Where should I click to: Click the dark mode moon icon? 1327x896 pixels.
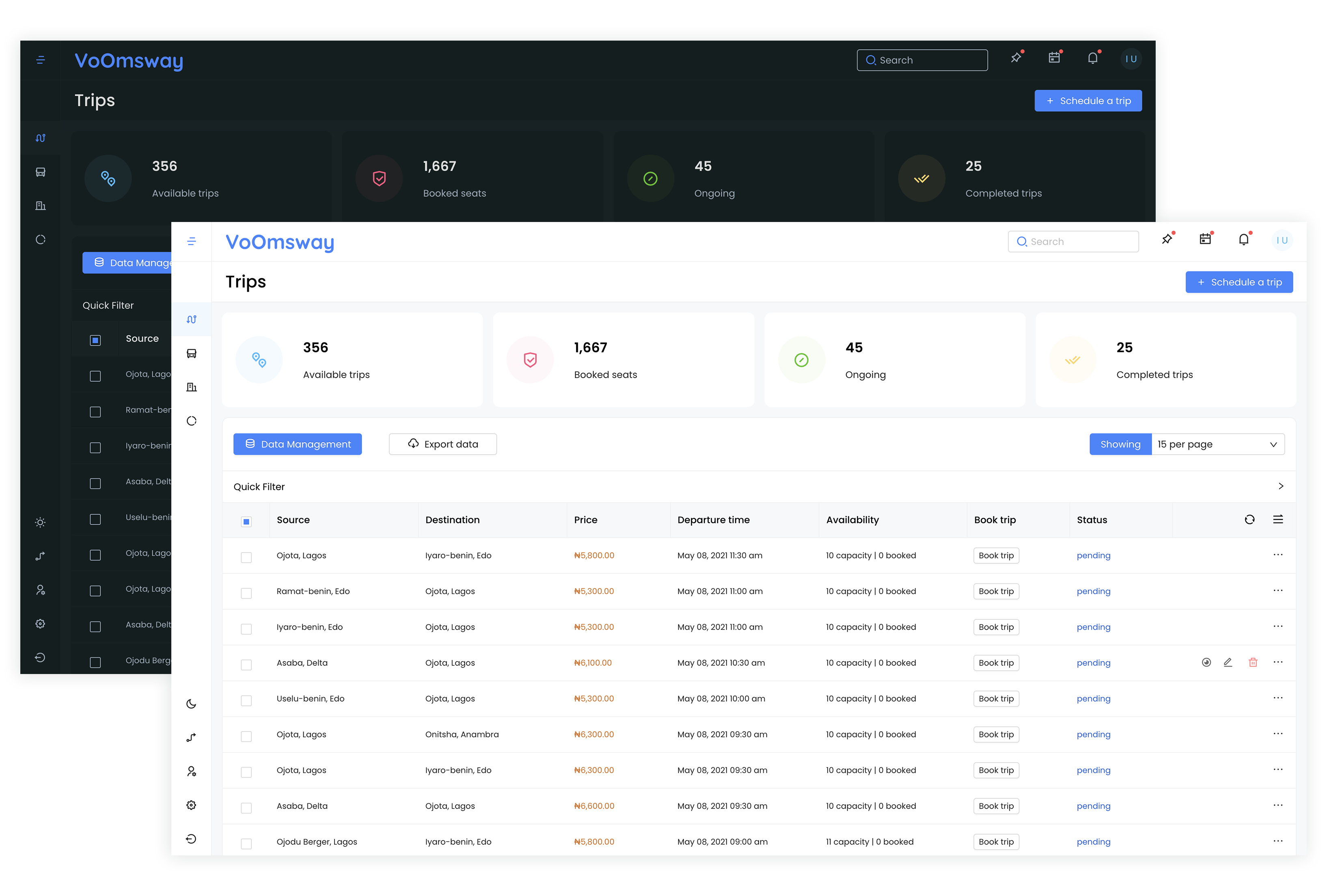191,704
